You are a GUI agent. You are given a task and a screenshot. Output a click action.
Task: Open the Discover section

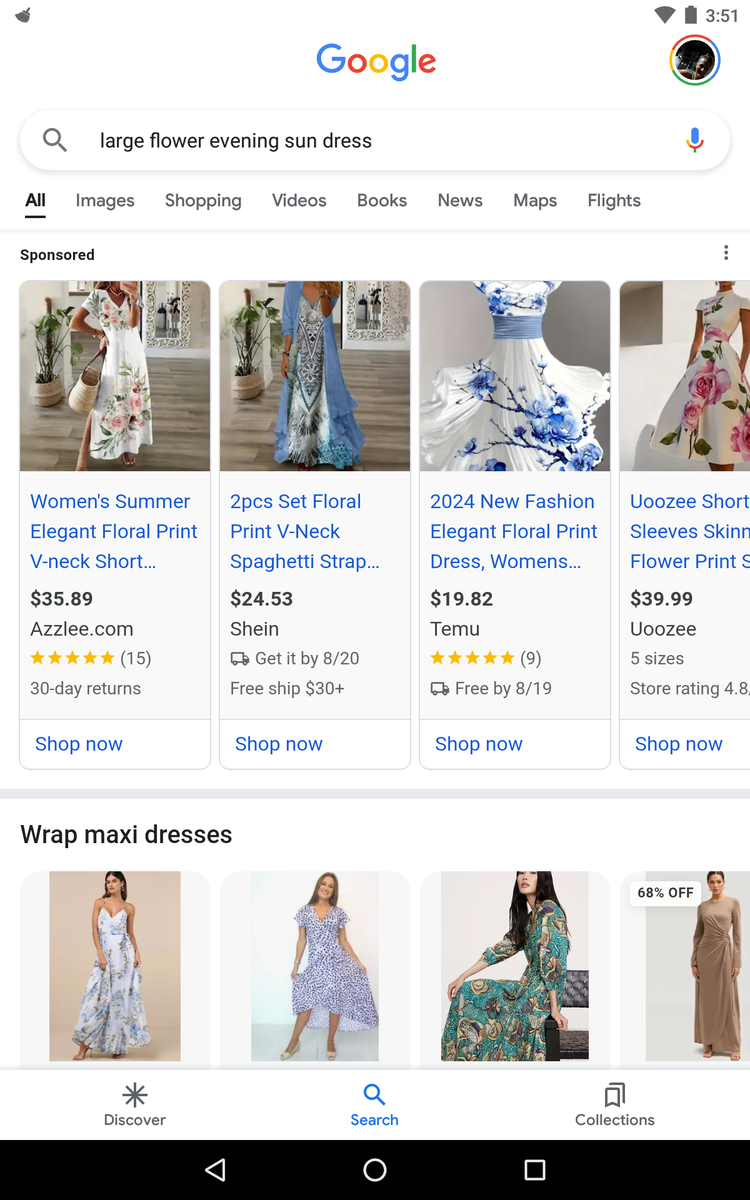pyautogui.click(x=135, y=1104)
